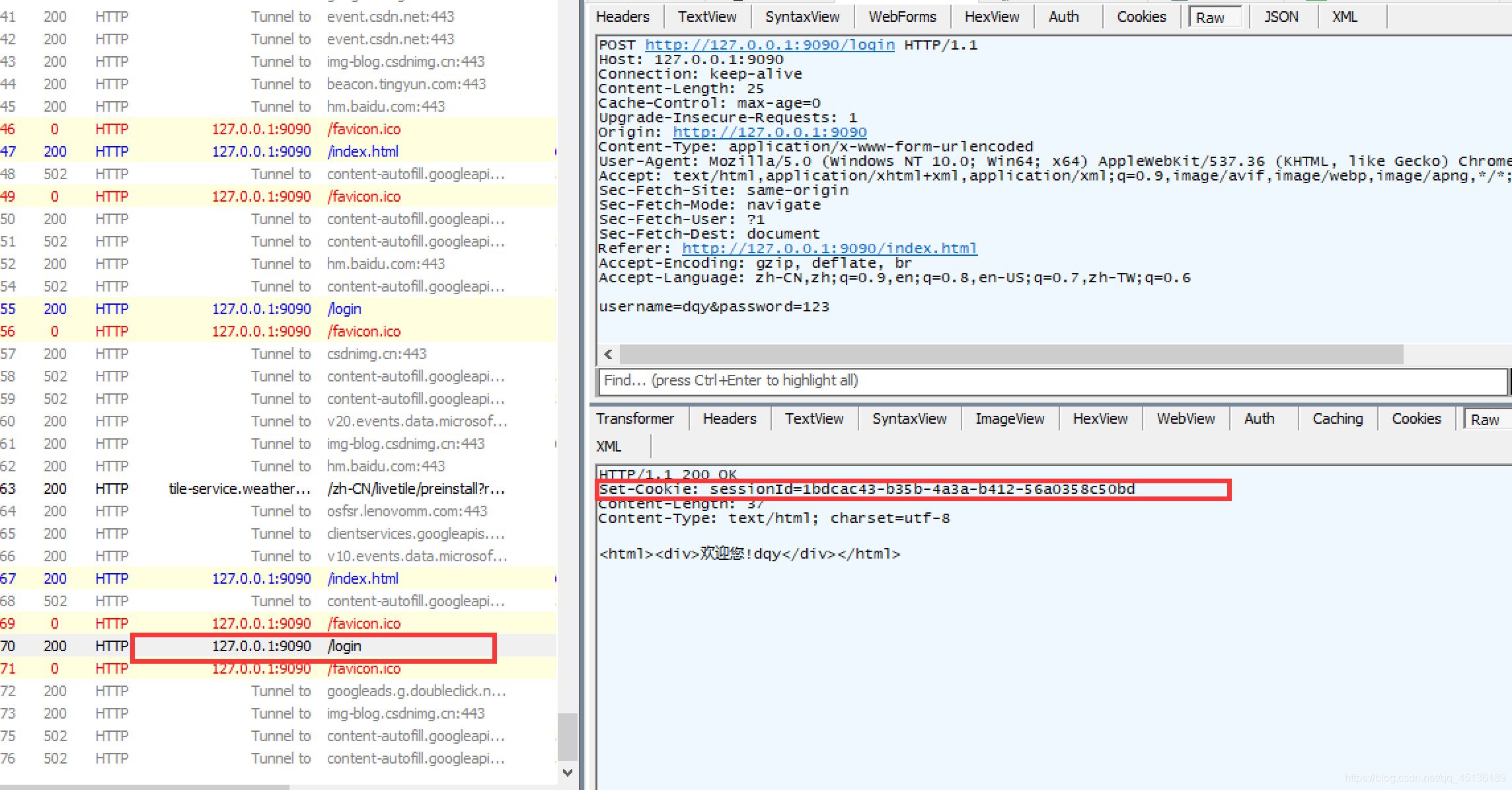Select session 67 /index.html row
The image size is (1512, 790).
coord(278,578)
